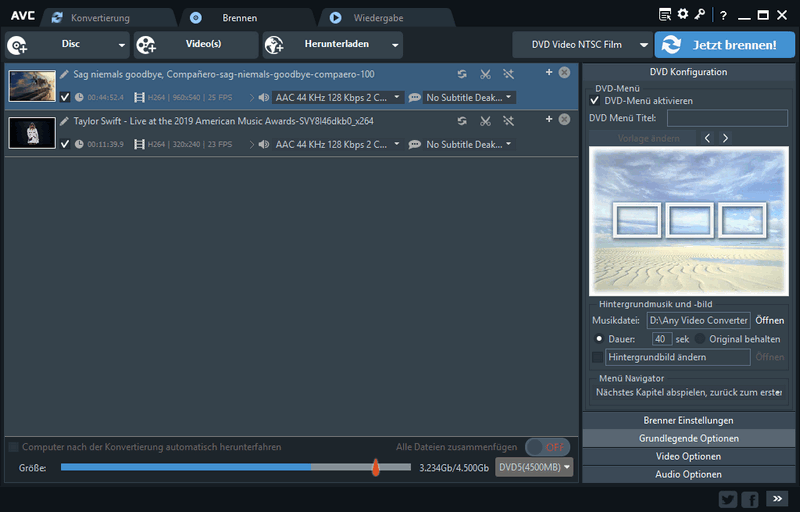This screenshot has height=512, width=800.
Task: Expand Video Optionen section
Action: pyautogui.click(x=688, y=456)
